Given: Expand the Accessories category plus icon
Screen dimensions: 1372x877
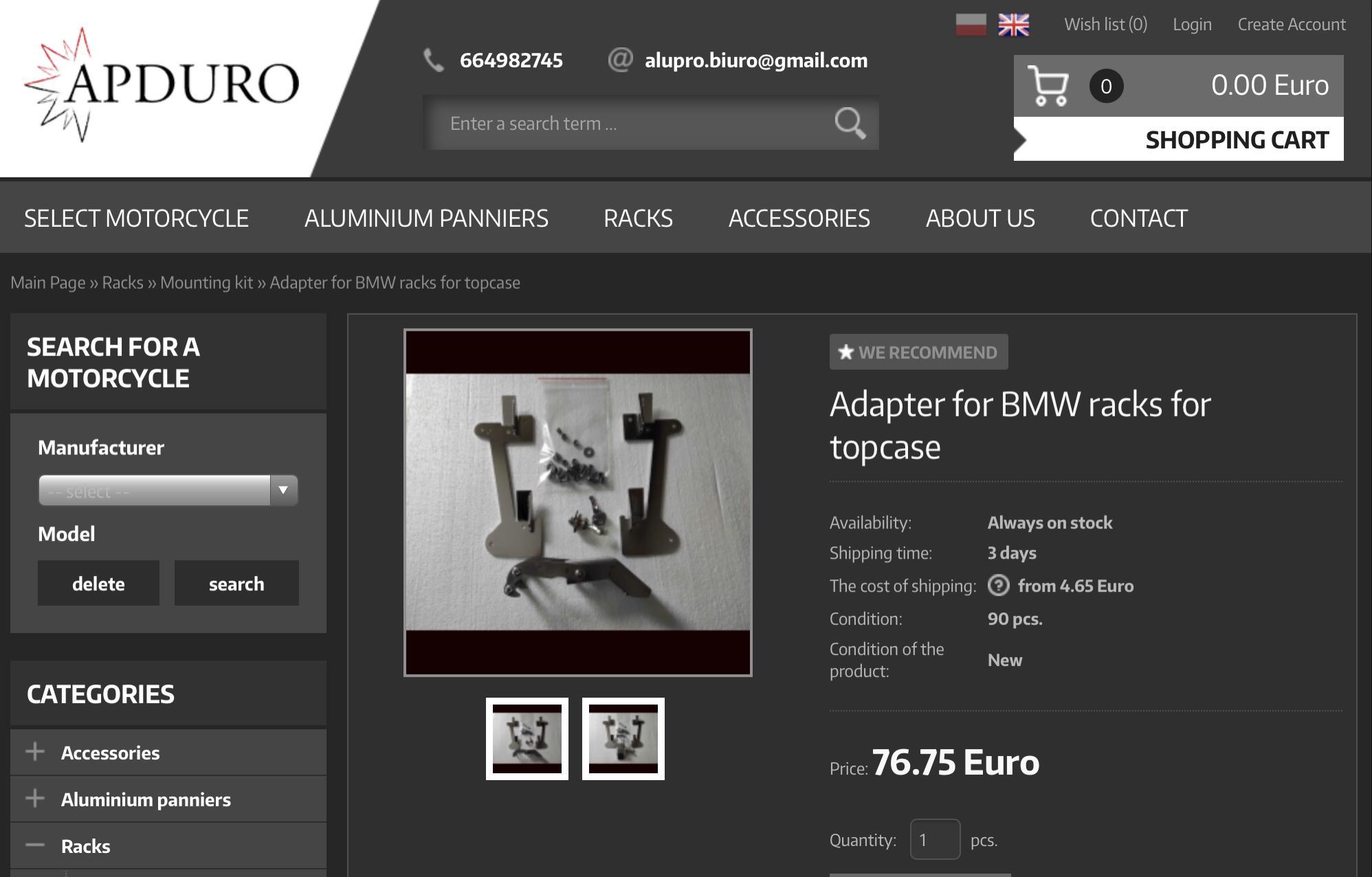Looking at the screenshot, I should tap(35, 752).
